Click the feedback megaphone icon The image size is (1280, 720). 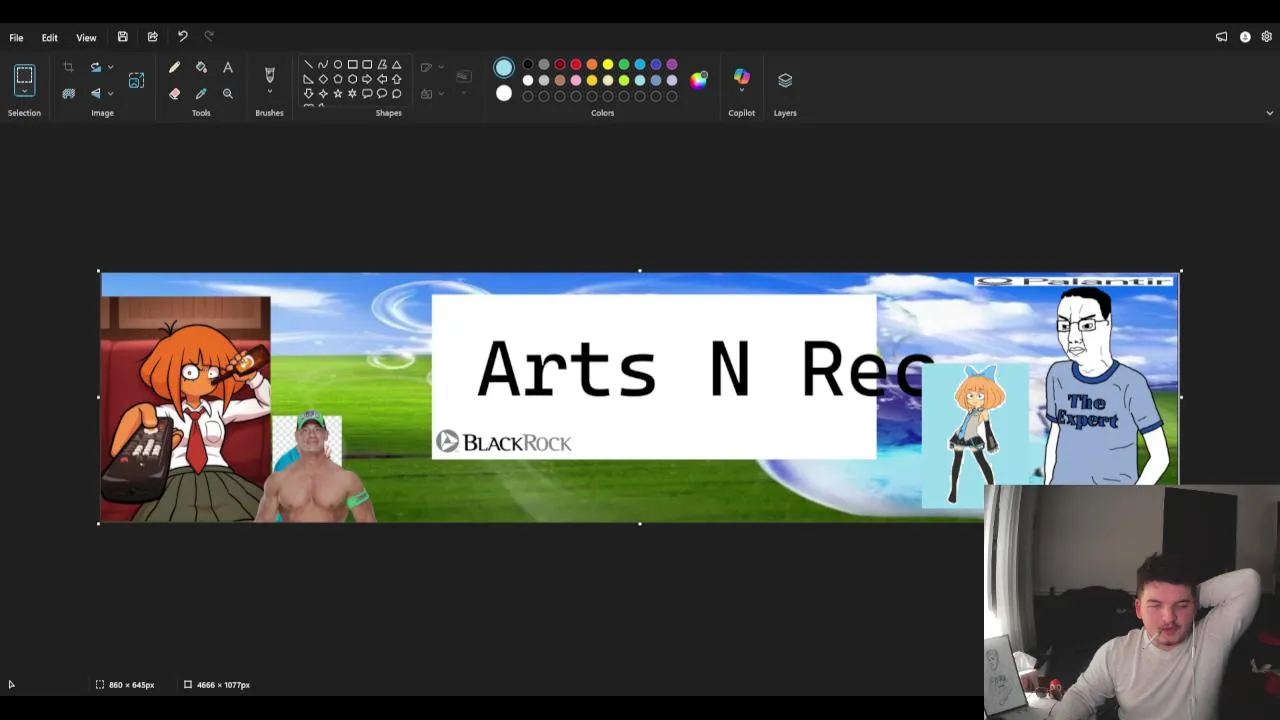coord(1221,37)
